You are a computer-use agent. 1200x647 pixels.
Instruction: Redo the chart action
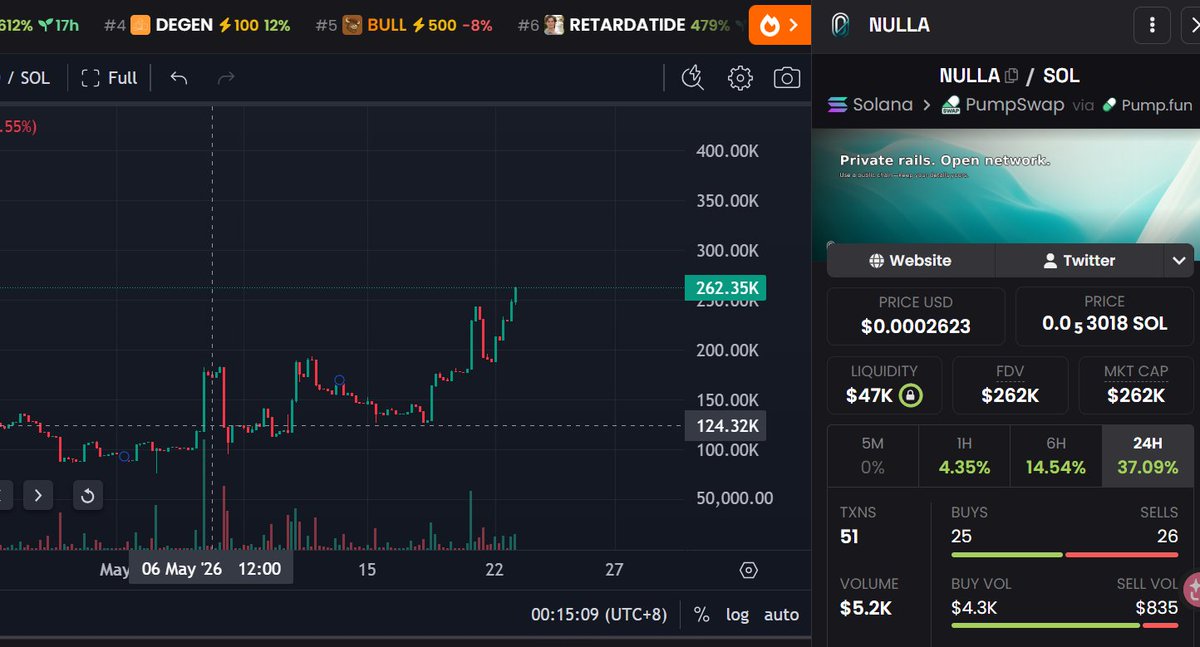[x=226, y=77]
